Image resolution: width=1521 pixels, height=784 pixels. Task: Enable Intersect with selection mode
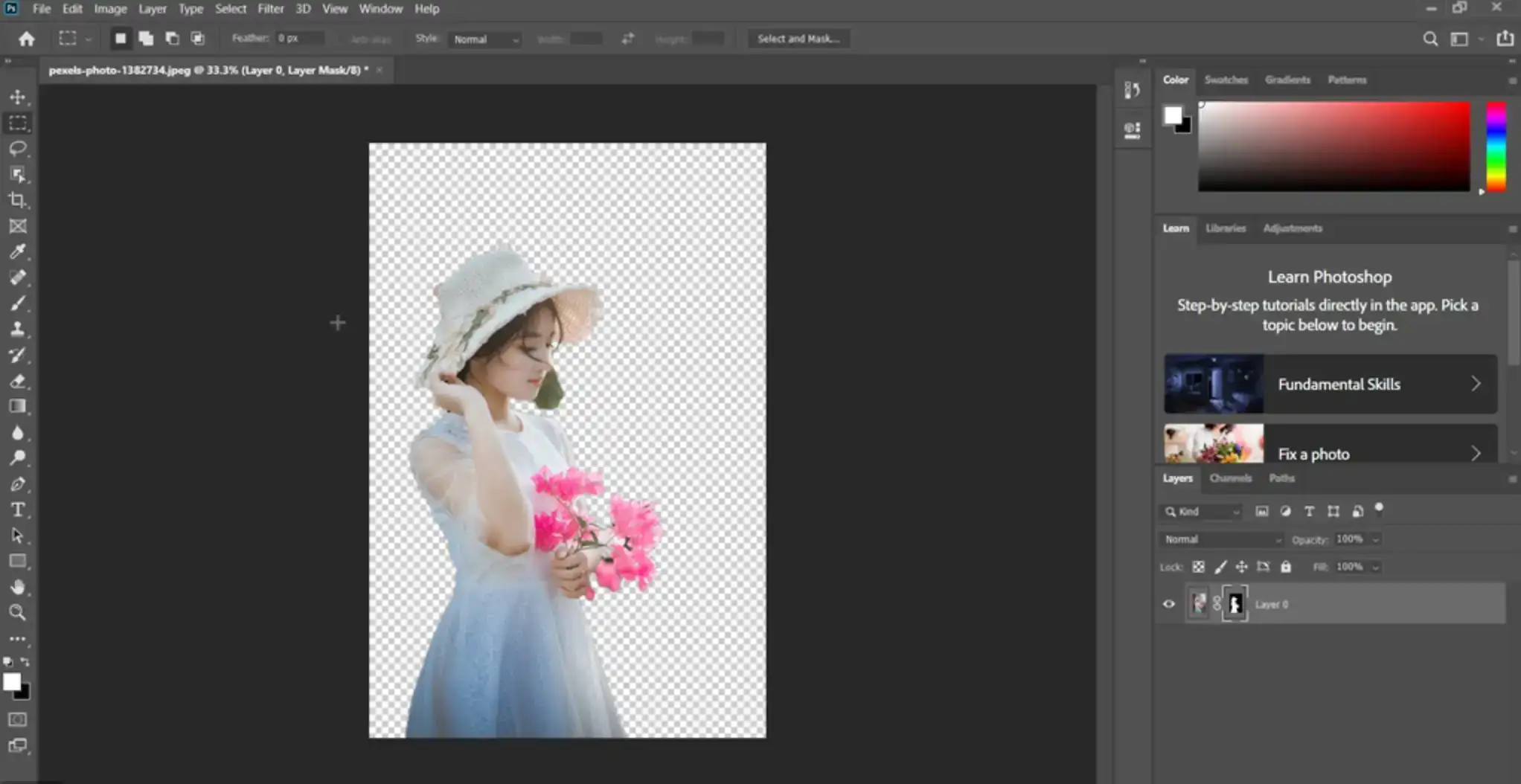198,39
